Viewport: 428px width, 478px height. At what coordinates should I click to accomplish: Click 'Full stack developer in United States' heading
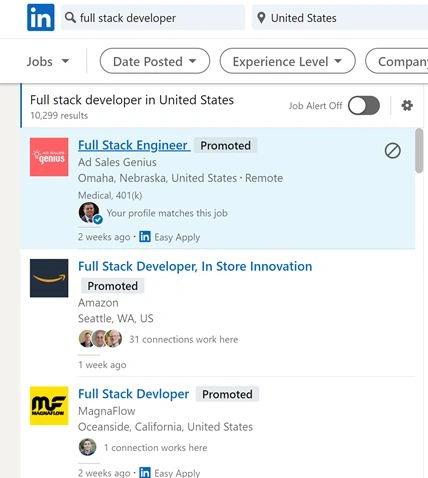132,100
